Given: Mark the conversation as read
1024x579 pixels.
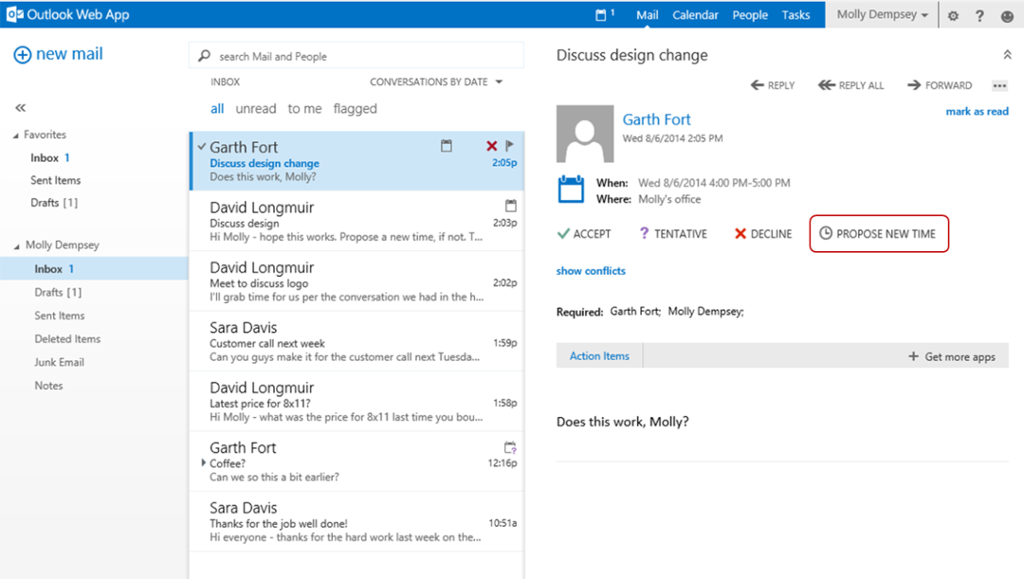Looking at the screenshot, I should tap(977, 111).
